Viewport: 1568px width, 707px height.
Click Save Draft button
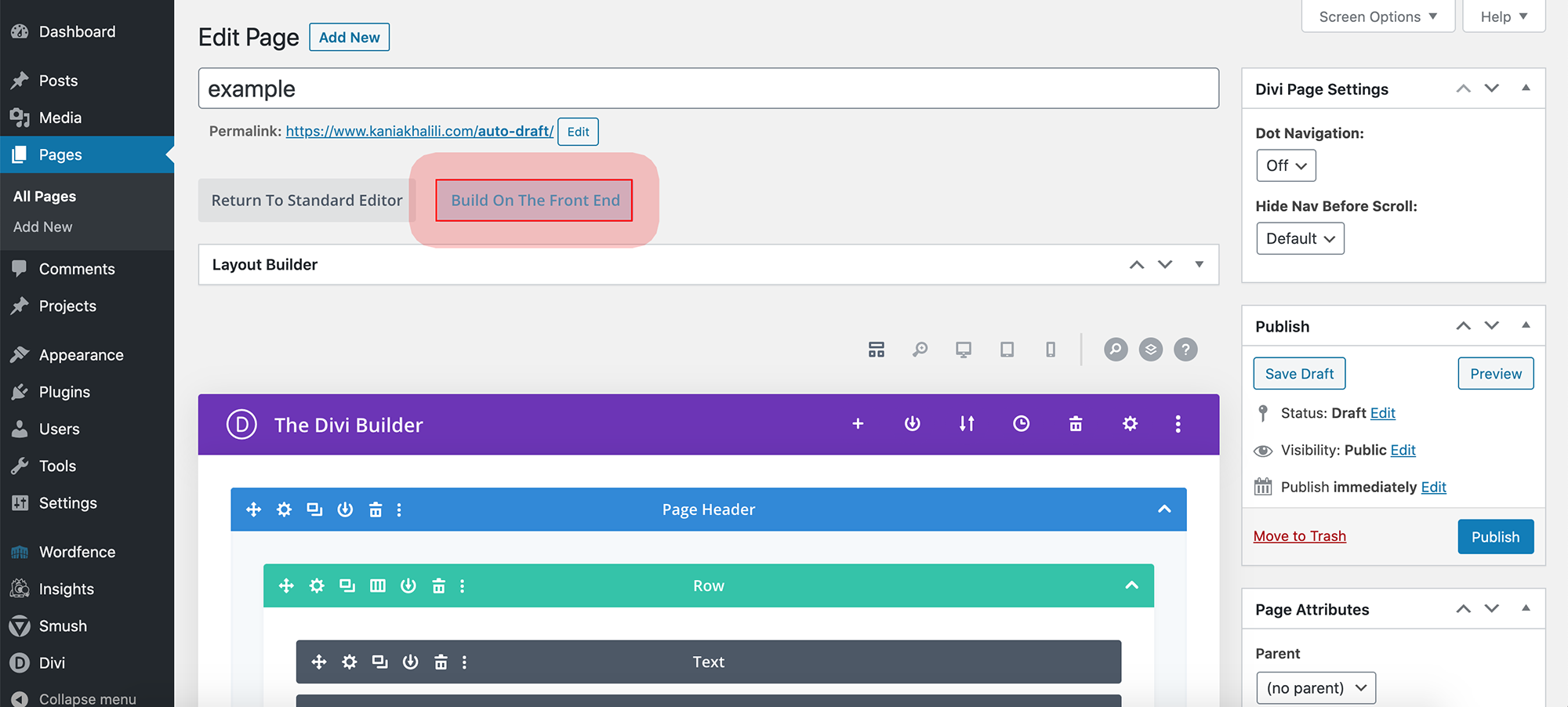[1299, 373]
